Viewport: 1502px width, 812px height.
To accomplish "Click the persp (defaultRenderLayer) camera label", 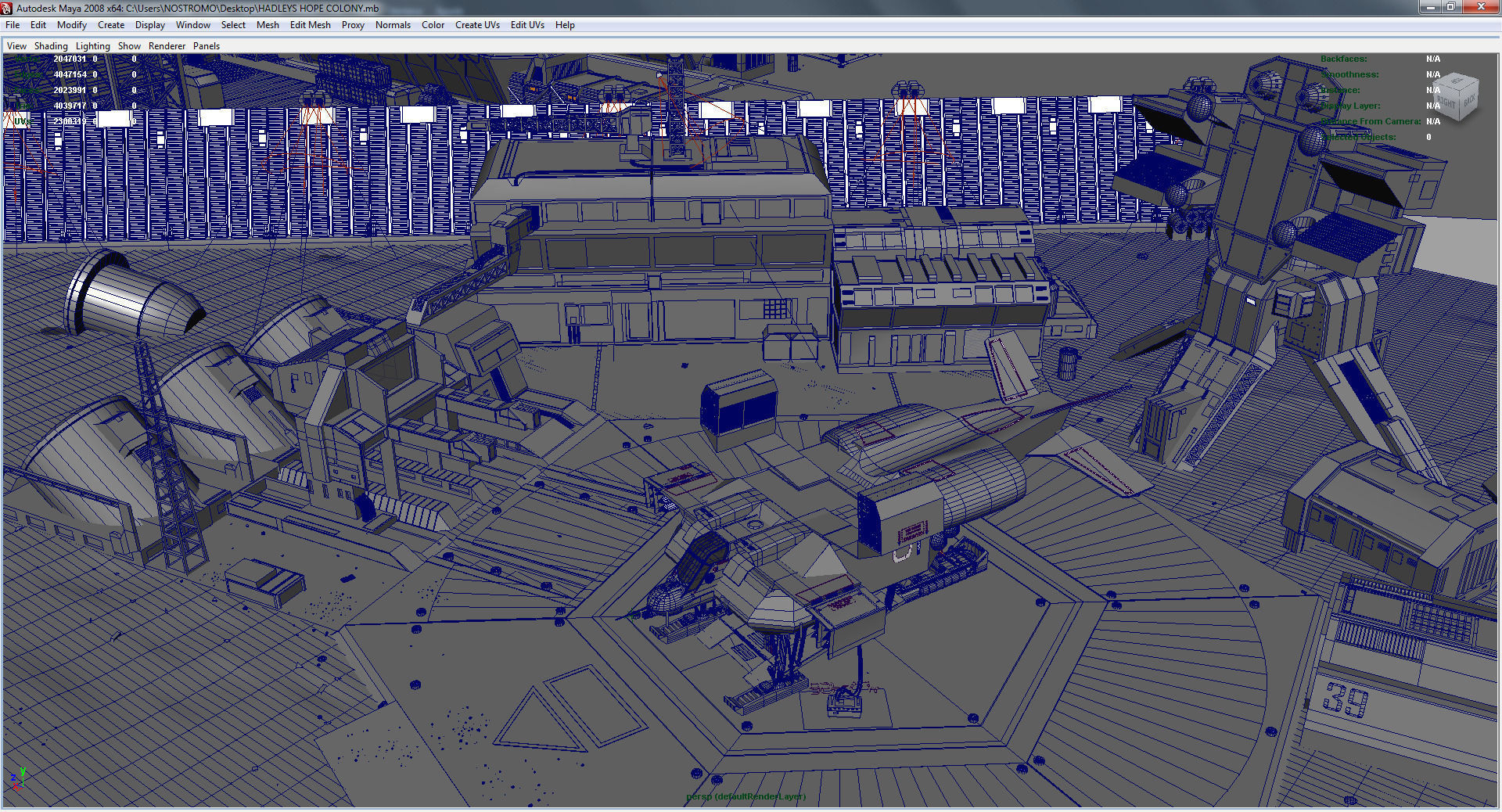I will coord(746,796).
